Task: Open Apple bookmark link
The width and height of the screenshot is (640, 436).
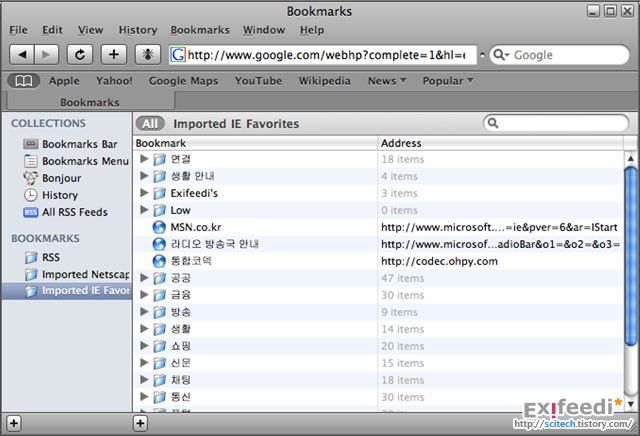Action: click(64, 81)
